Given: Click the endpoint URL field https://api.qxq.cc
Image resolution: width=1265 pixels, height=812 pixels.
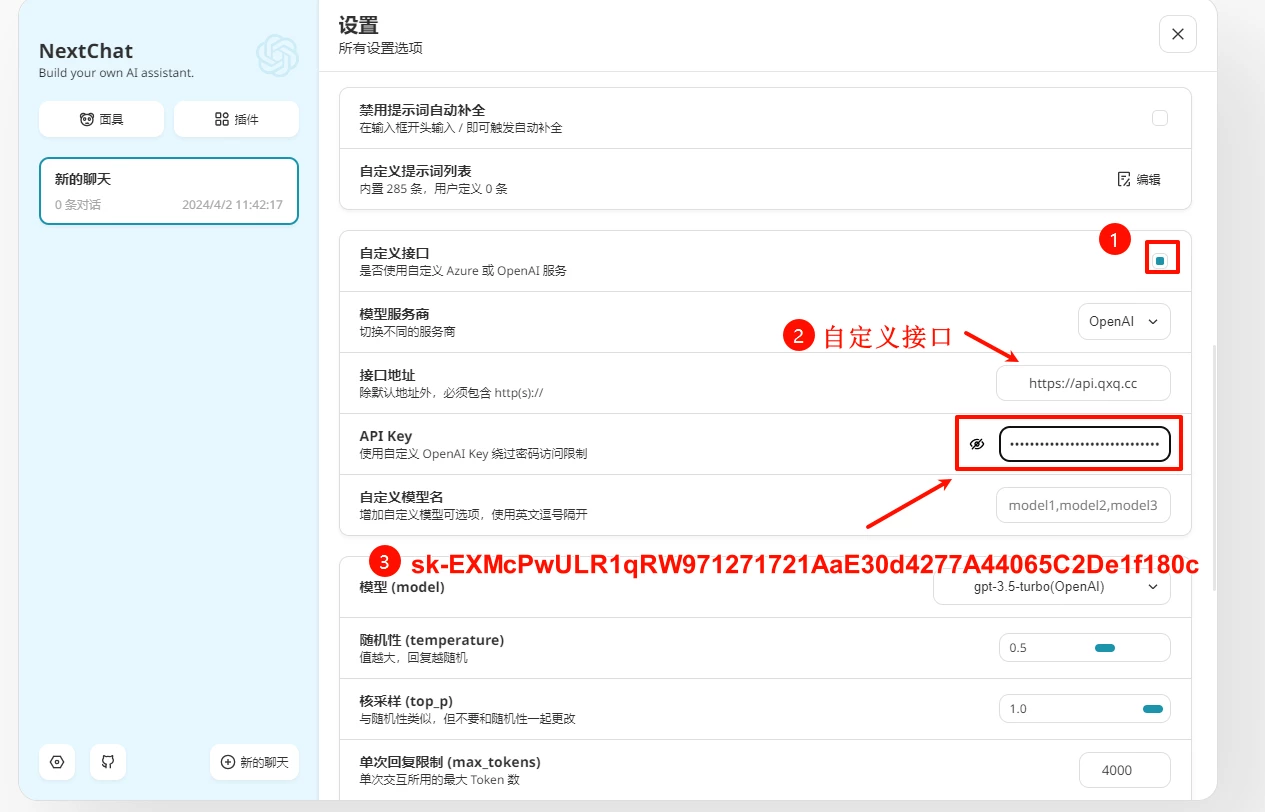Looking at the screenshot, I should (1082, 383).
